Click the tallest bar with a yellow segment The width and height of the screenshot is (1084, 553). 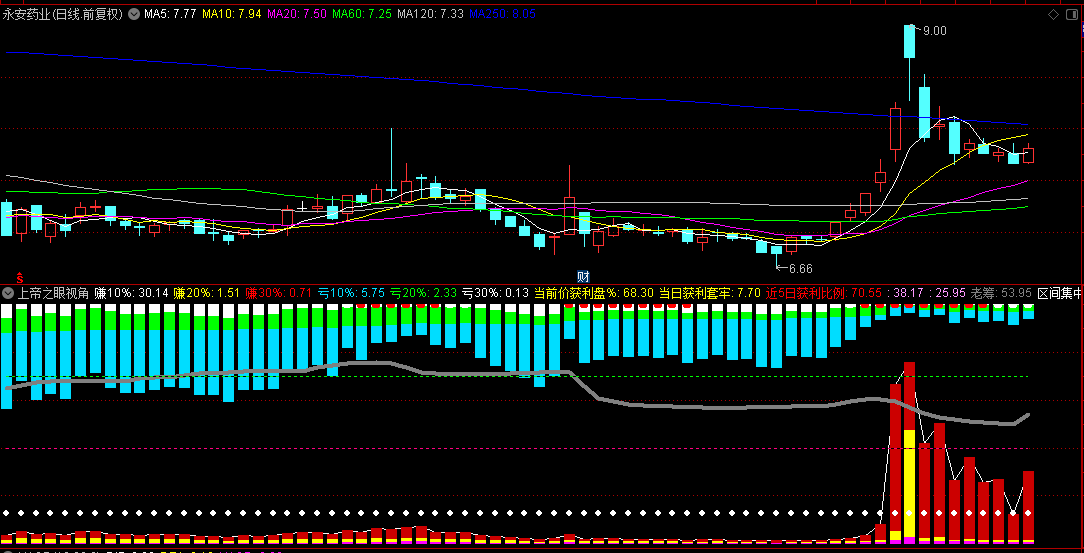click(x=909, y=452)
